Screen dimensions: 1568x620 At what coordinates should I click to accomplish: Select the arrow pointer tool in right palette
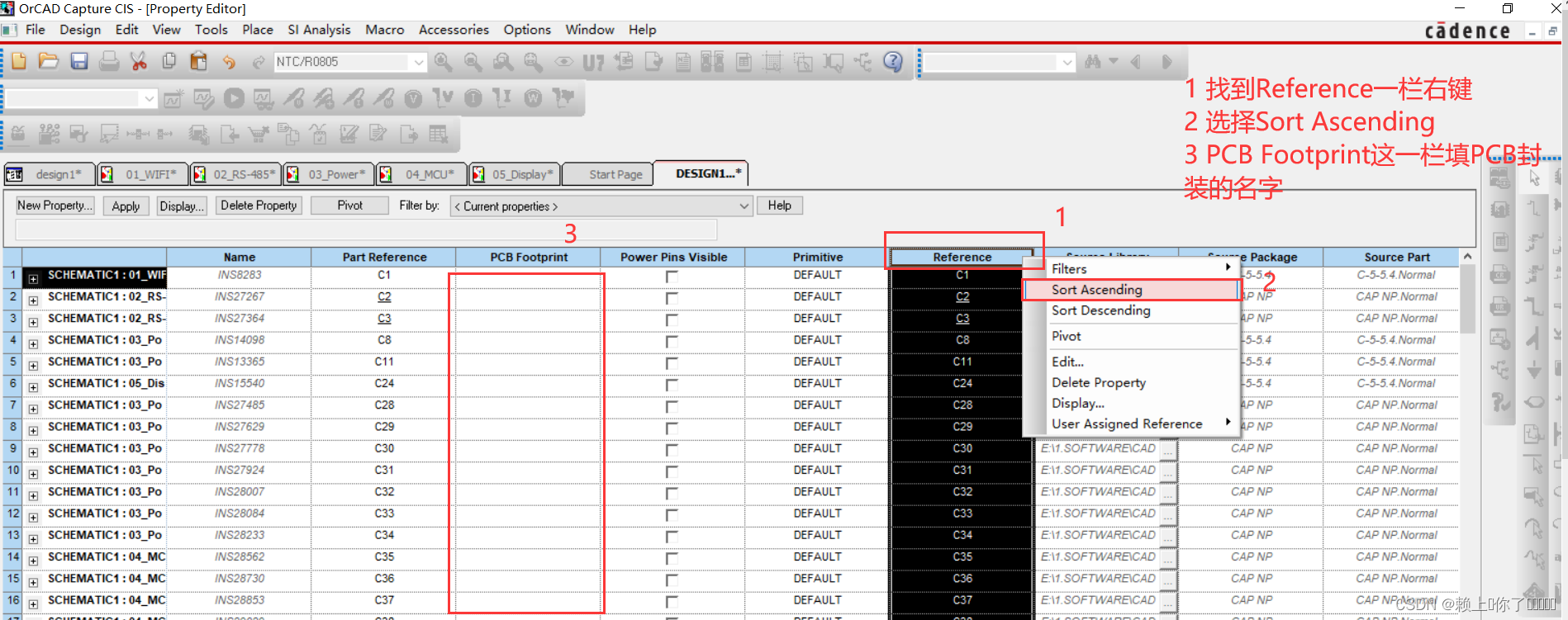pyautogui.click(x=1535, y=178)
